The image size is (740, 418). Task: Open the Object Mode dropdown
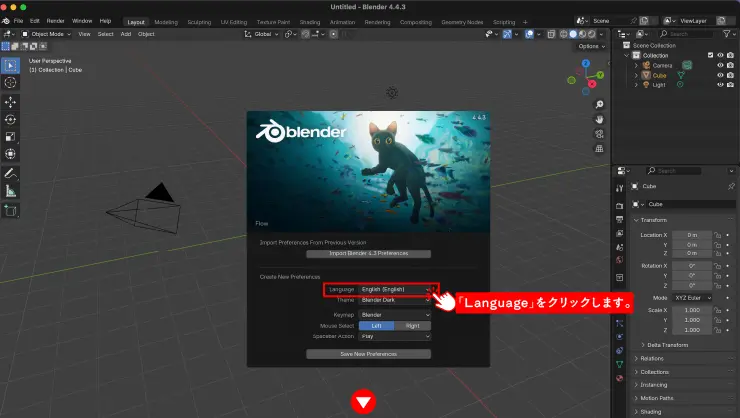pos(46,34)
